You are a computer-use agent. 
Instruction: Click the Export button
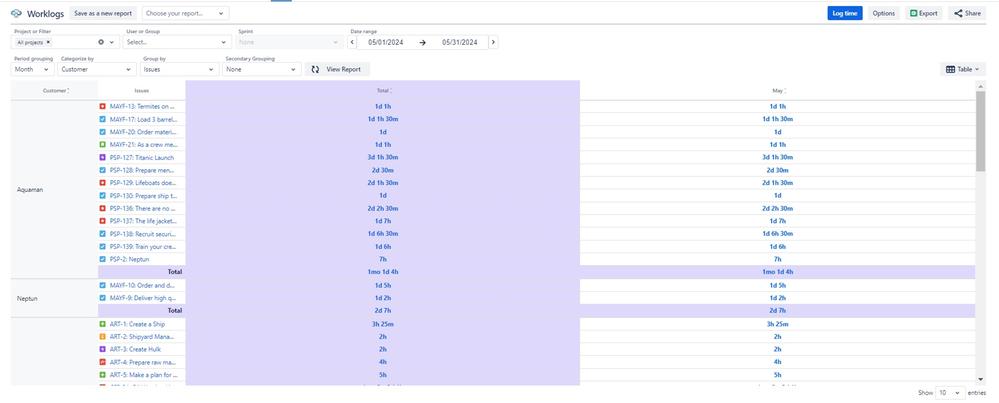924,13
